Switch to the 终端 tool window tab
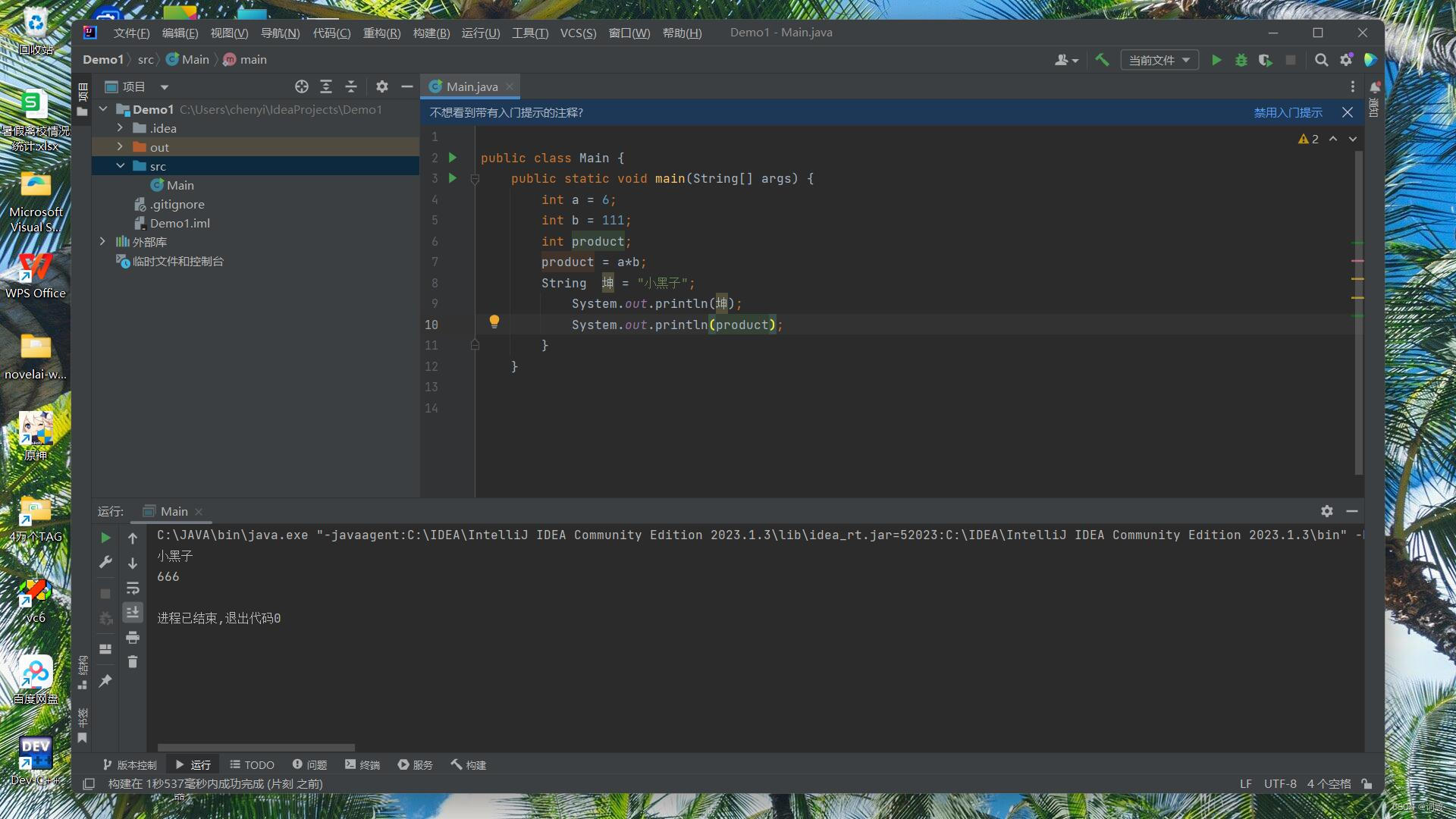 [362, 764]
